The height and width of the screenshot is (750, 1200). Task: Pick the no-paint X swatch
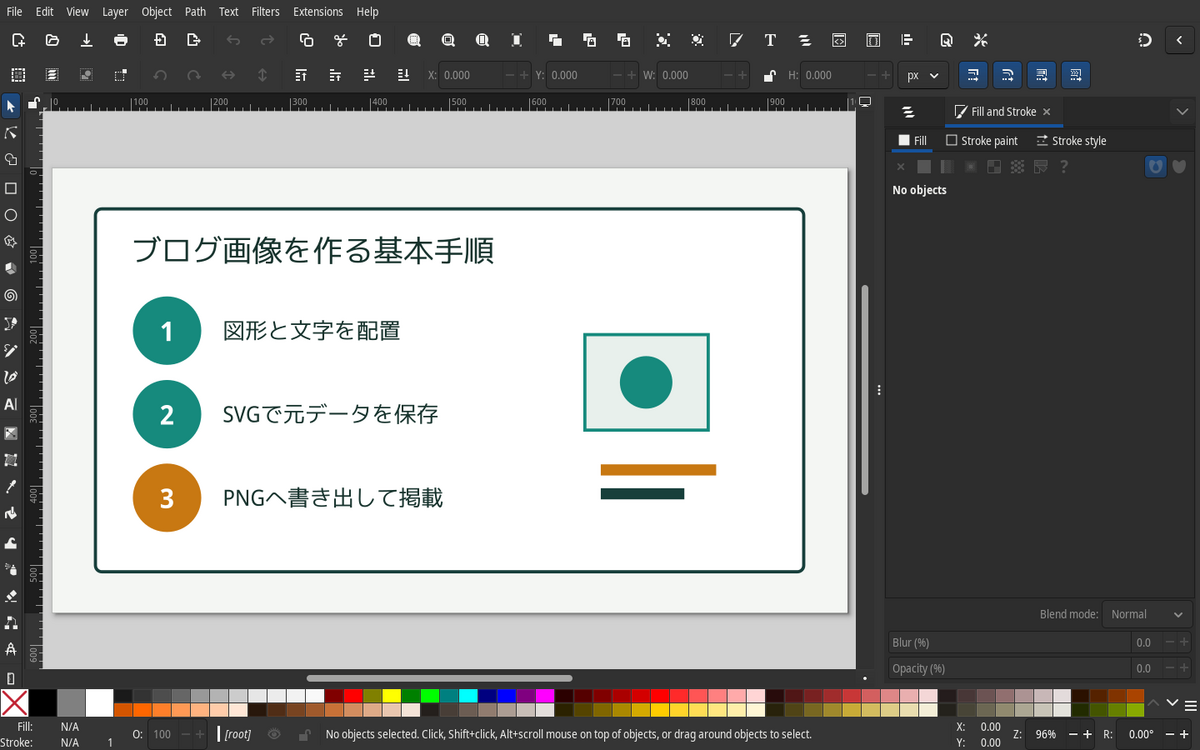point(14,703)
